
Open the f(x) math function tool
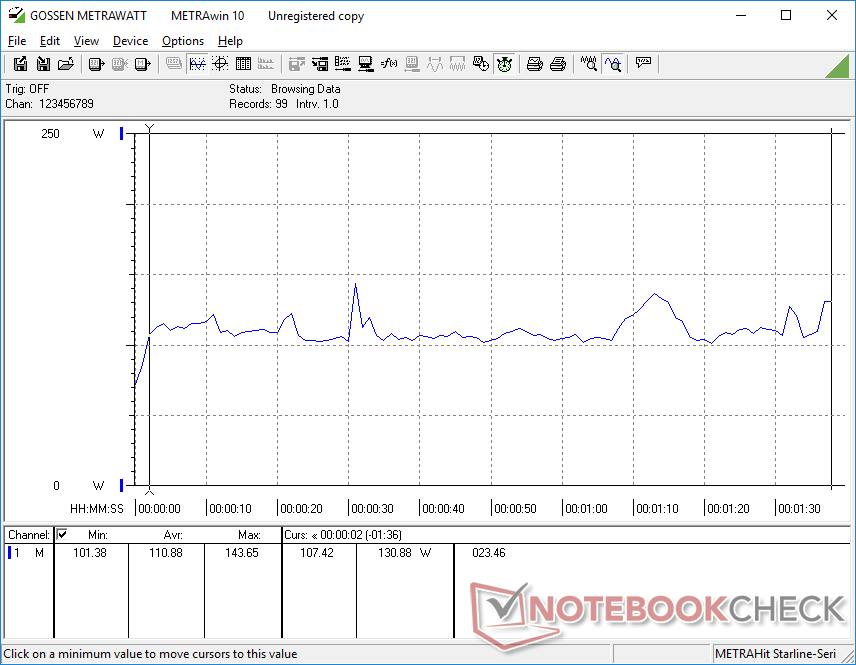tap(389, 64)
